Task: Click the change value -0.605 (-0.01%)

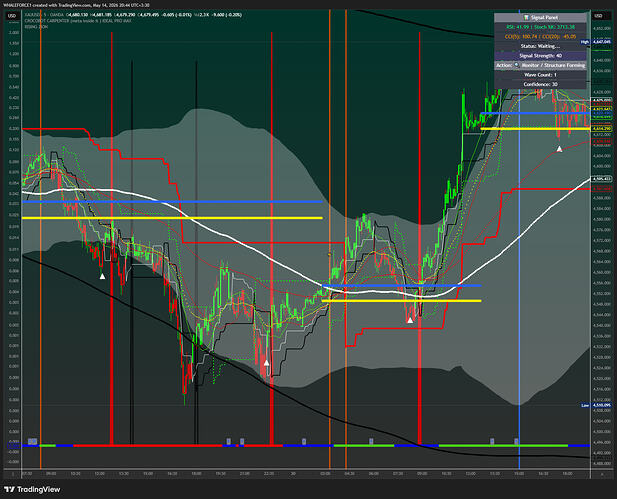Action: 176,15
